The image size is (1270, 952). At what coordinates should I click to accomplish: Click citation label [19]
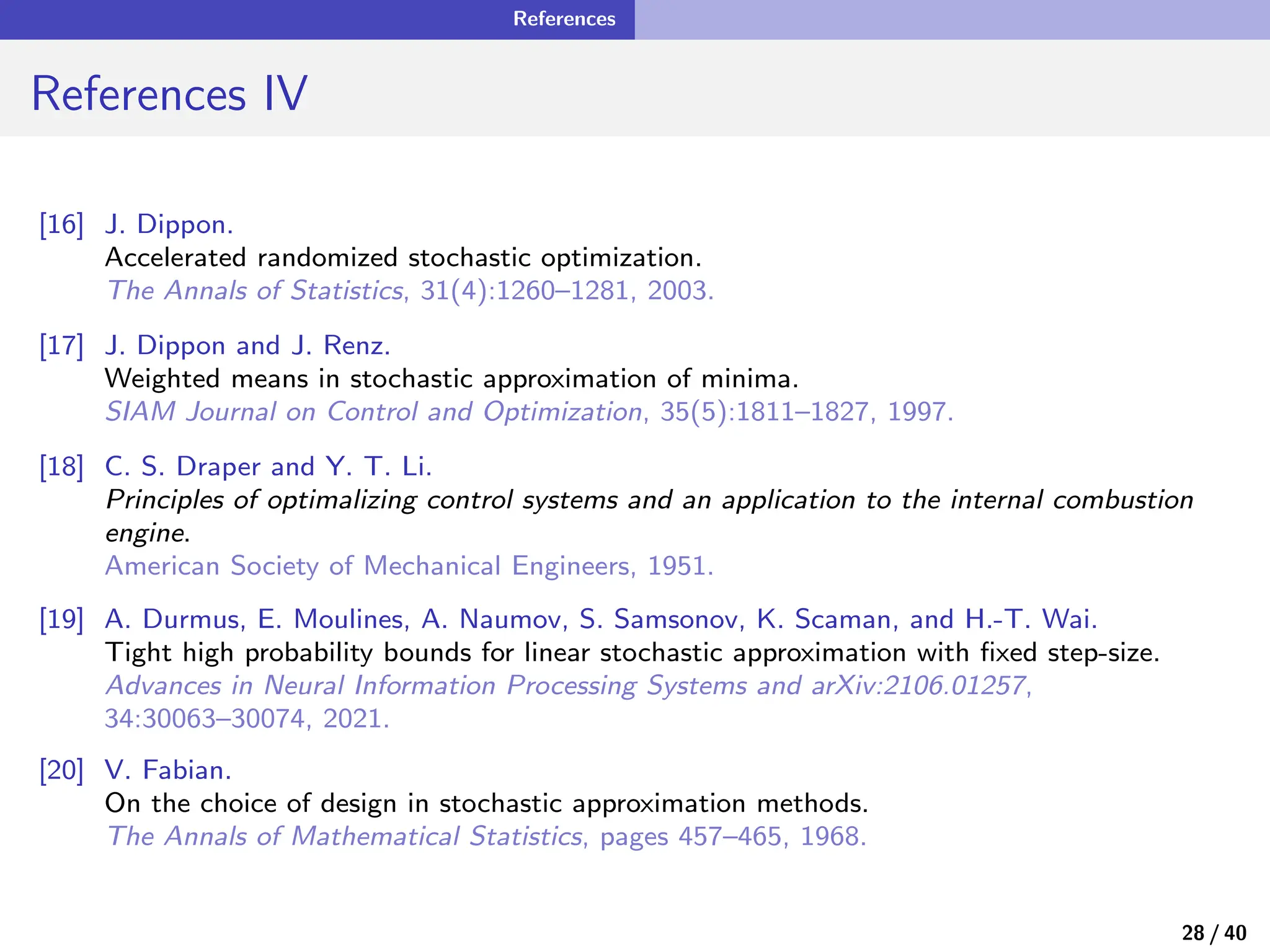coord(61,619)
